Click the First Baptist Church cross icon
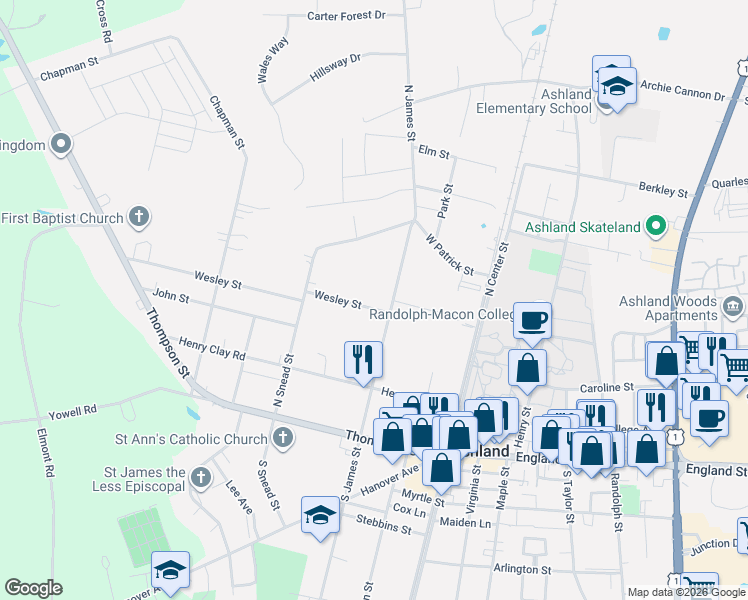Viewport: 748px width, 600px height. [x=139, y=217]
